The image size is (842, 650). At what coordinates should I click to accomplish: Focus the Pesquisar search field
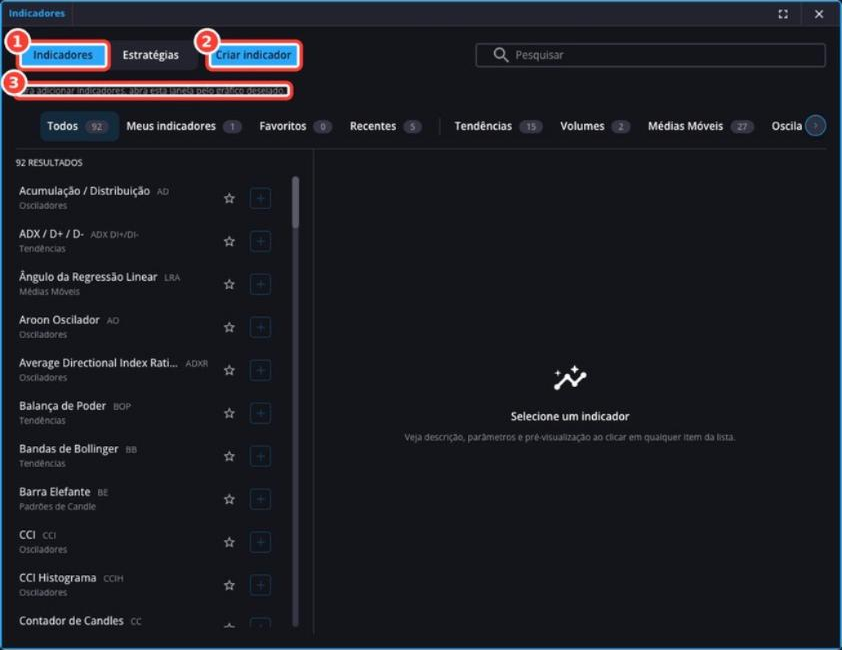[650, 55]
